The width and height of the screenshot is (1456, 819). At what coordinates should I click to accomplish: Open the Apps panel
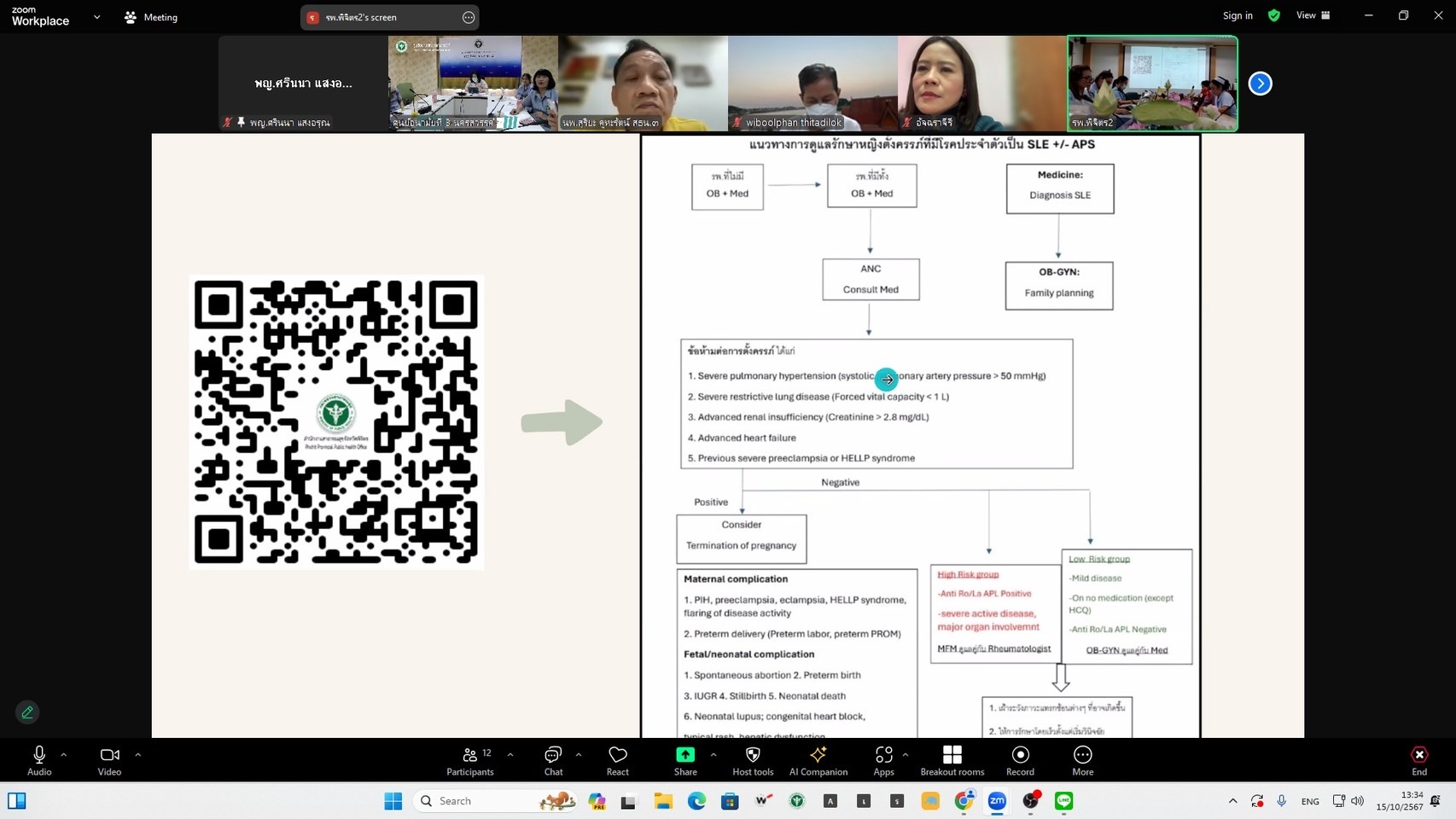coord(884,760)
